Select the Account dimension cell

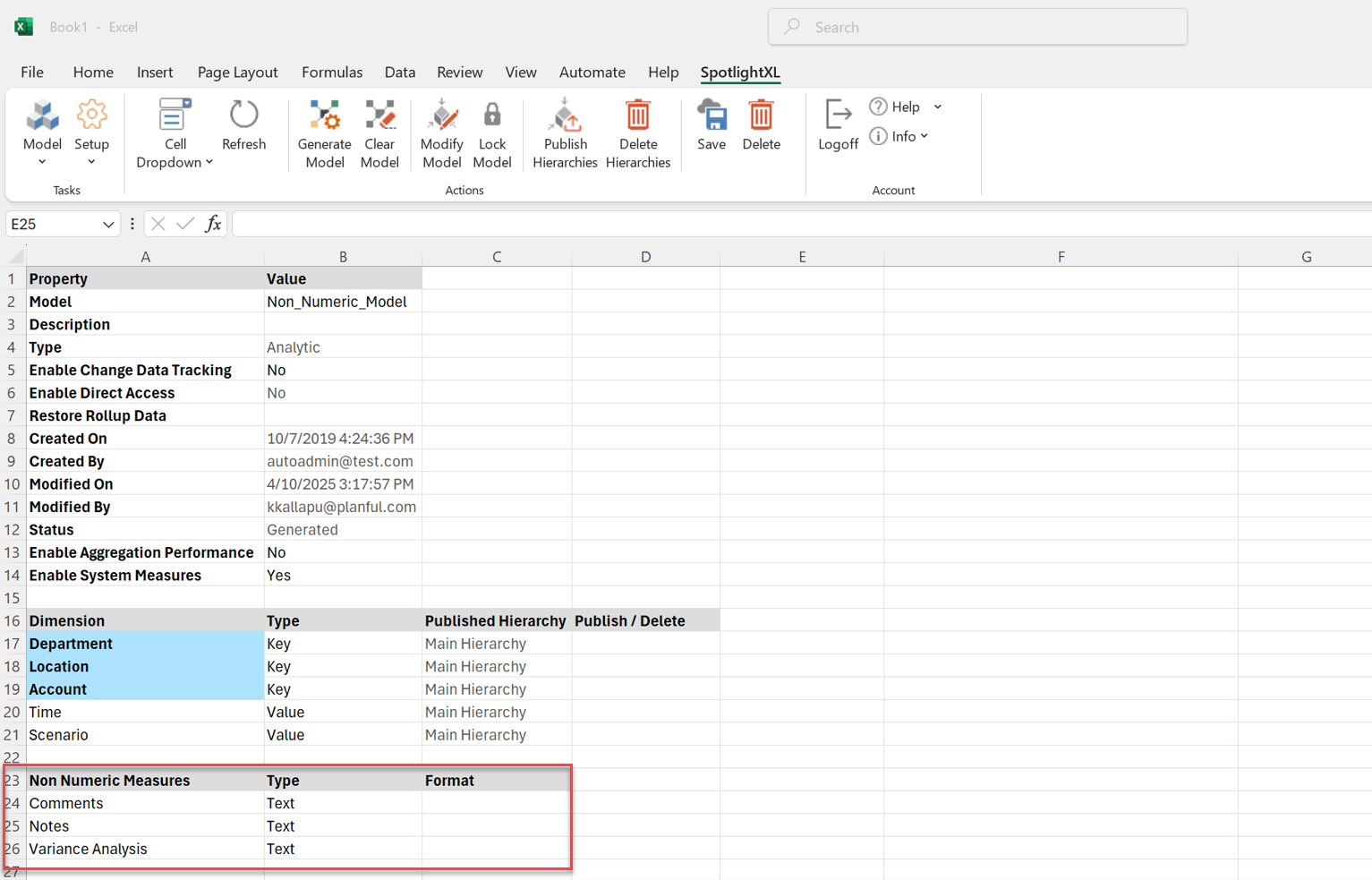coord(145,689)
